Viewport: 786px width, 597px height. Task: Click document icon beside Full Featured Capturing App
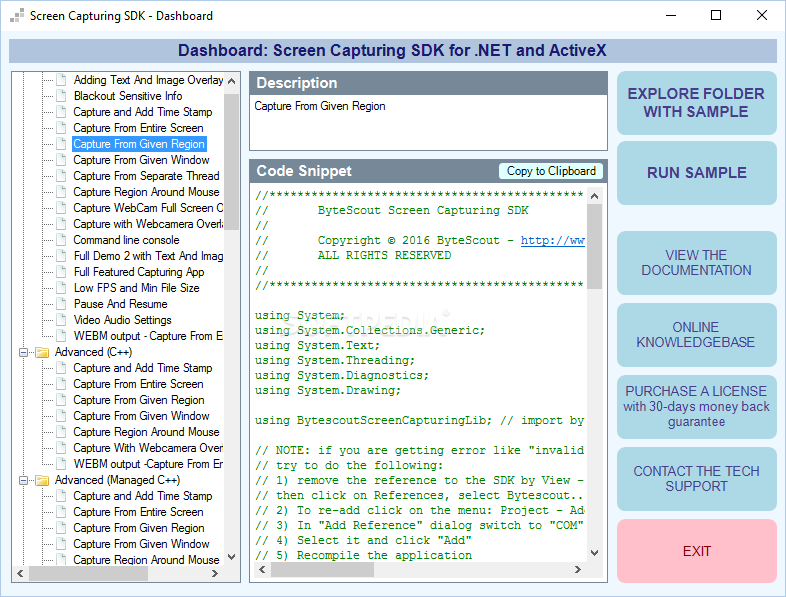coord(61,272)
